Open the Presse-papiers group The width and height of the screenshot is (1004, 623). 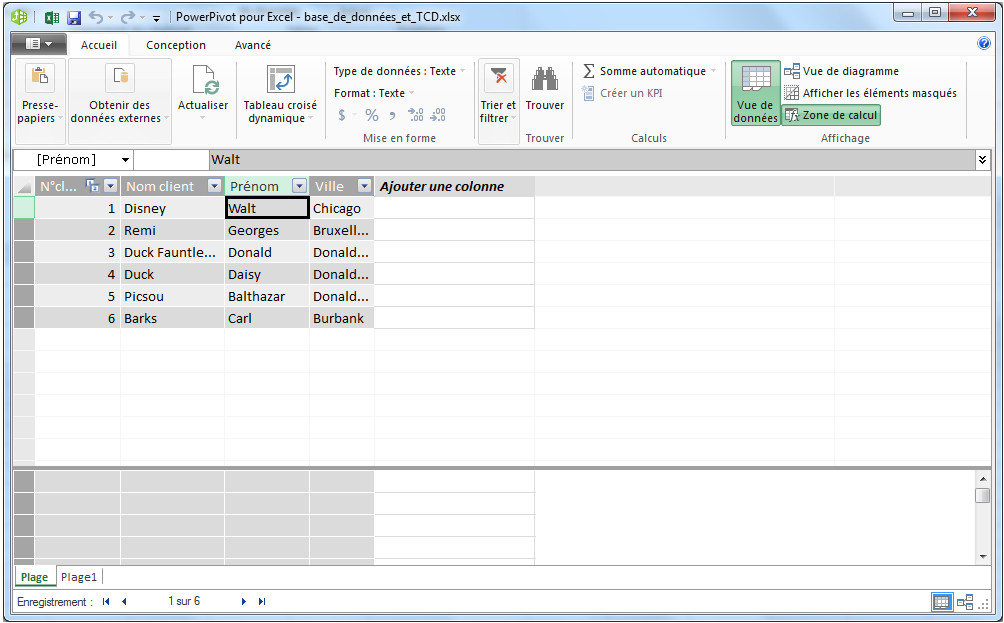[x=40, y=101]
